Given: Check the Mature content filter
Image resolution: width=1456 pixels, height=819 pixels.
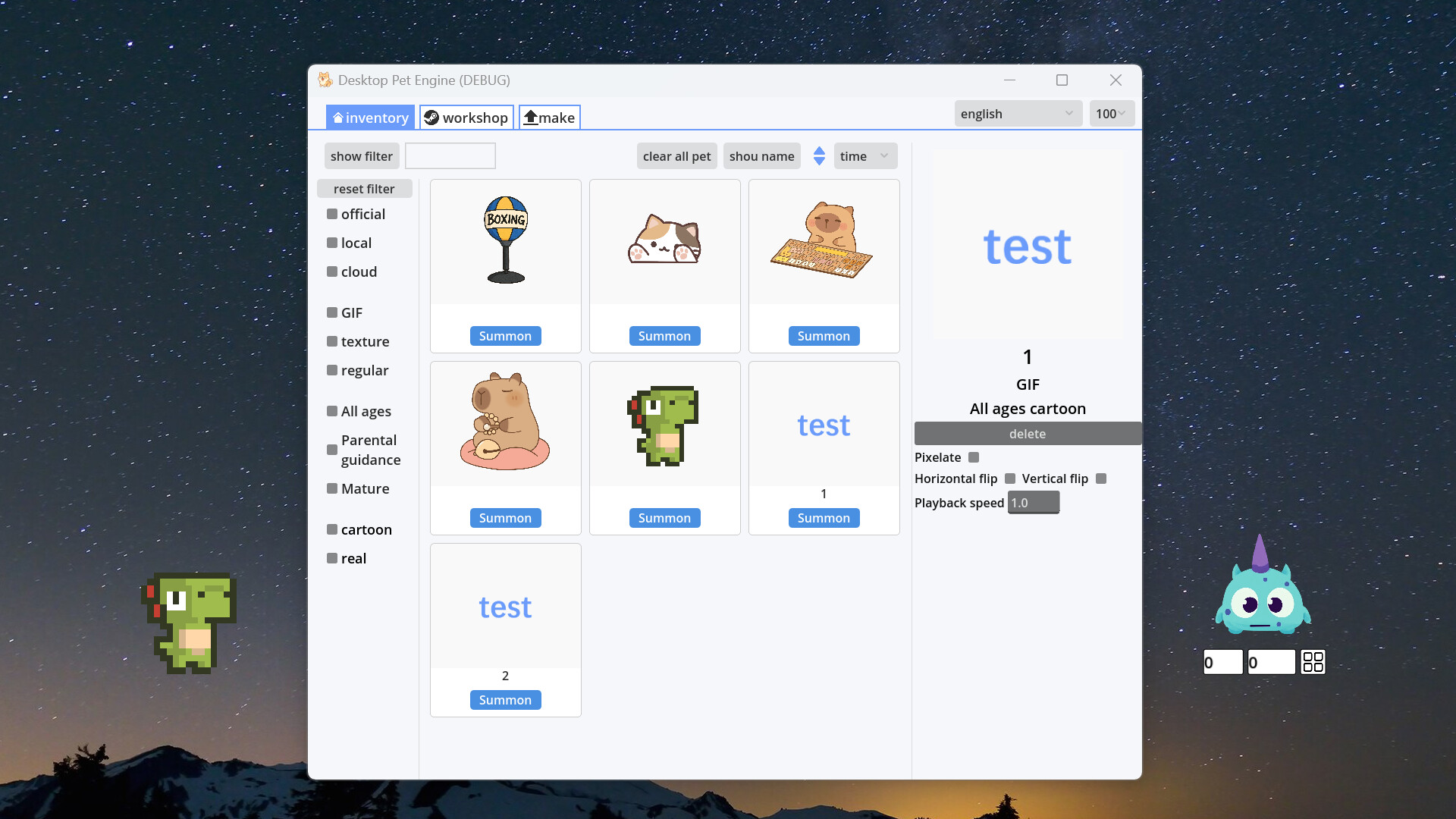Looking at the screenshot, I should click(332, 488).
